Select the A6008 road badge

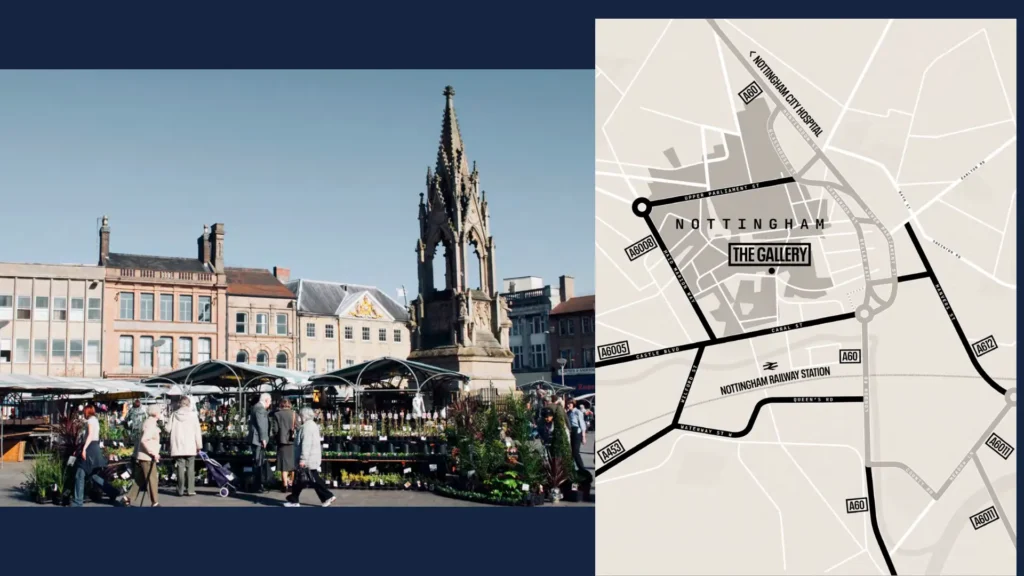pos(641,247)
